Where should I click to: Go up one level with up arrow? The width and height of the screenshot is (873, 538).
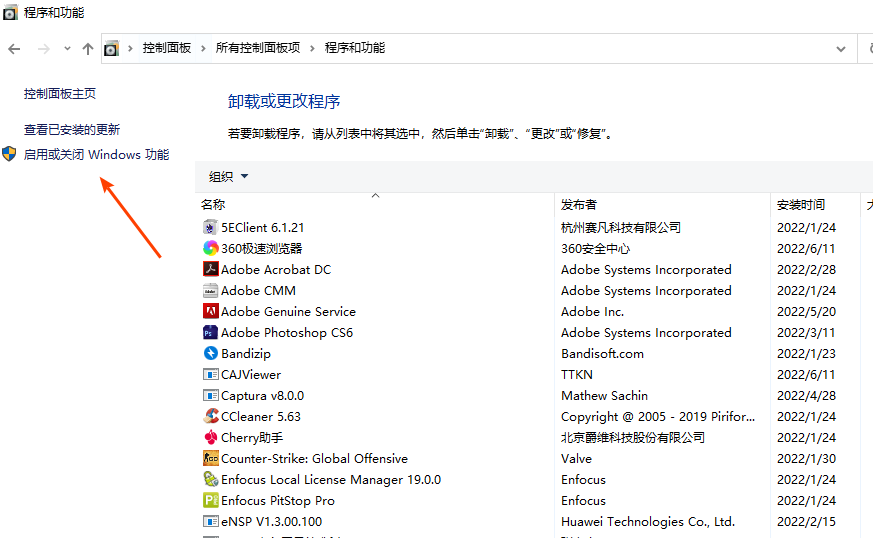(x=87, y=49)
